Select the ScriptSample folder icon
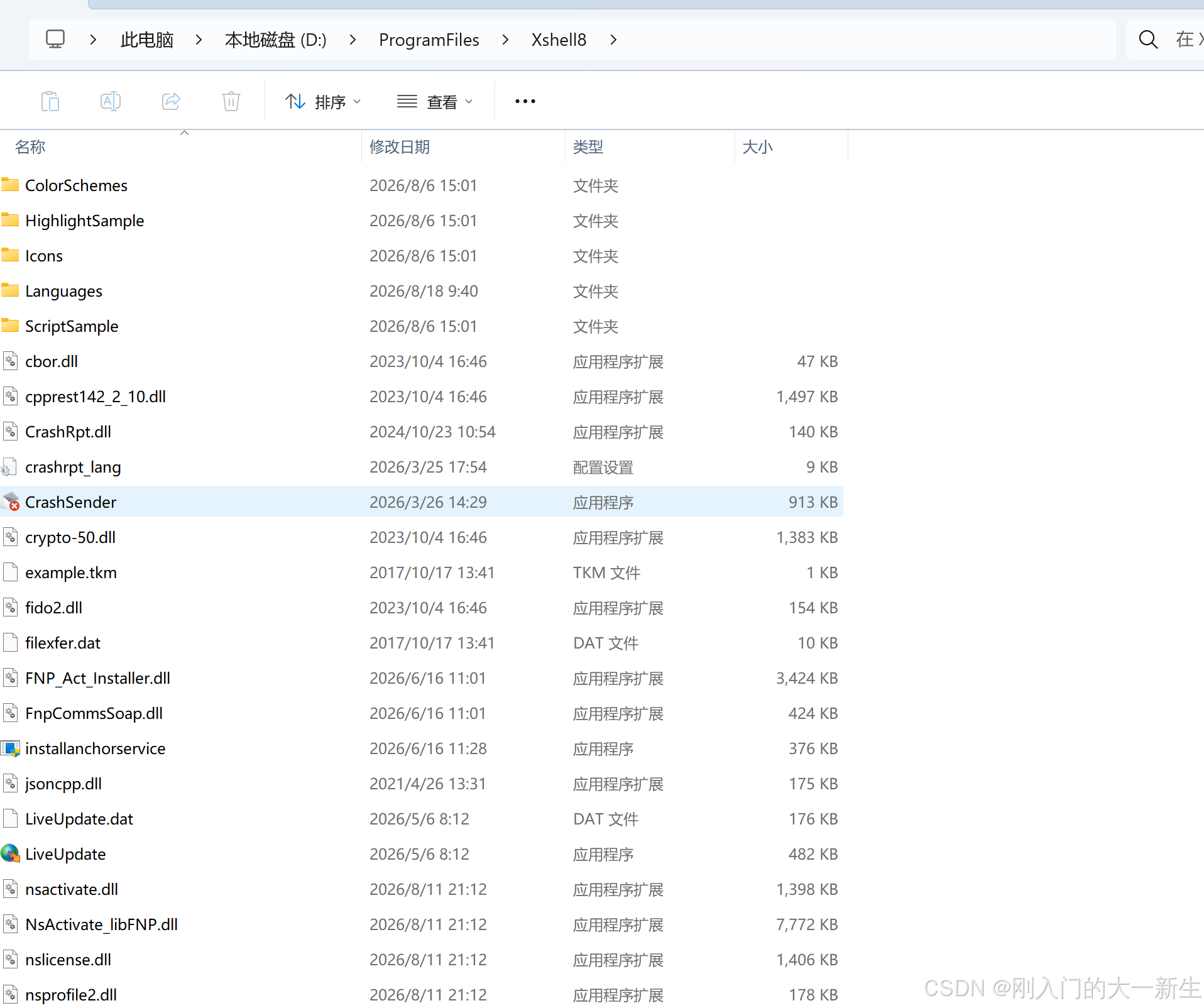 tap(10, 326)
